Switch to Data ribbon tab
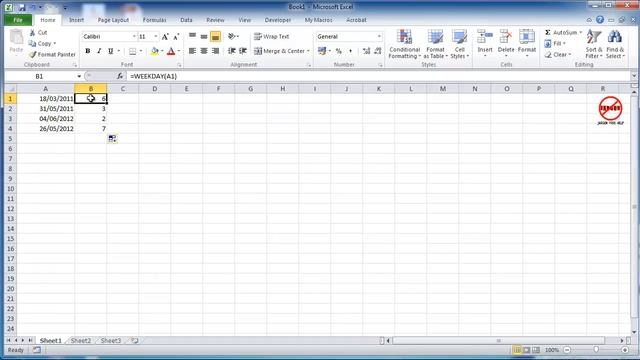 [186, 20]
